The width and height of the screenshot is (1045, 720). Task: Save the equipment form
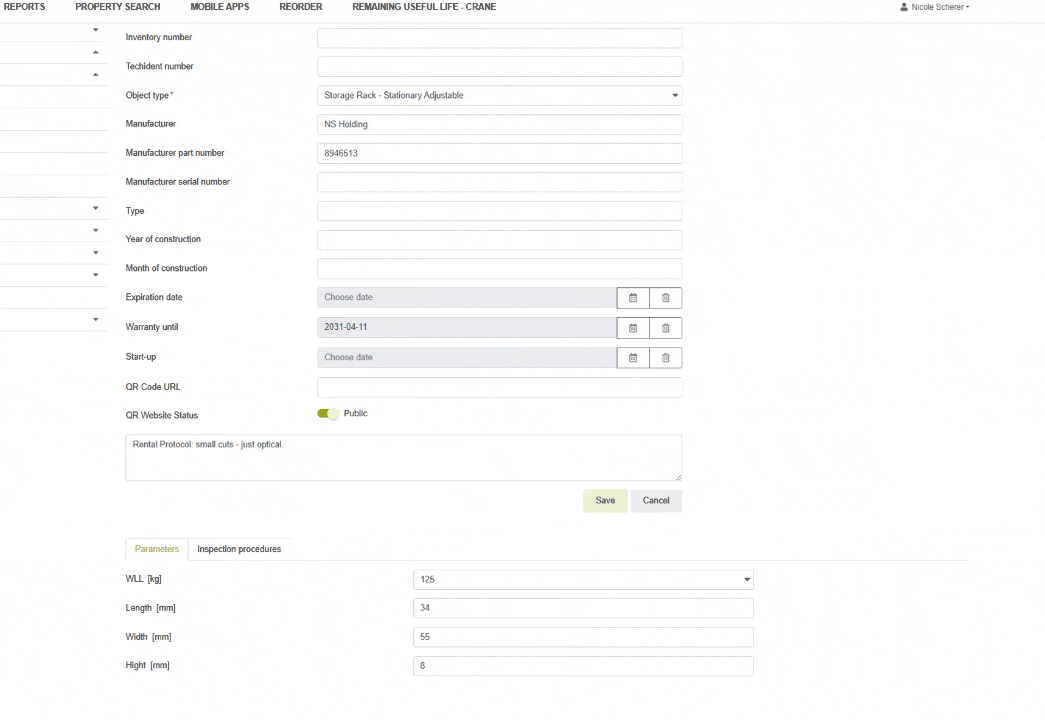[604, 500]
